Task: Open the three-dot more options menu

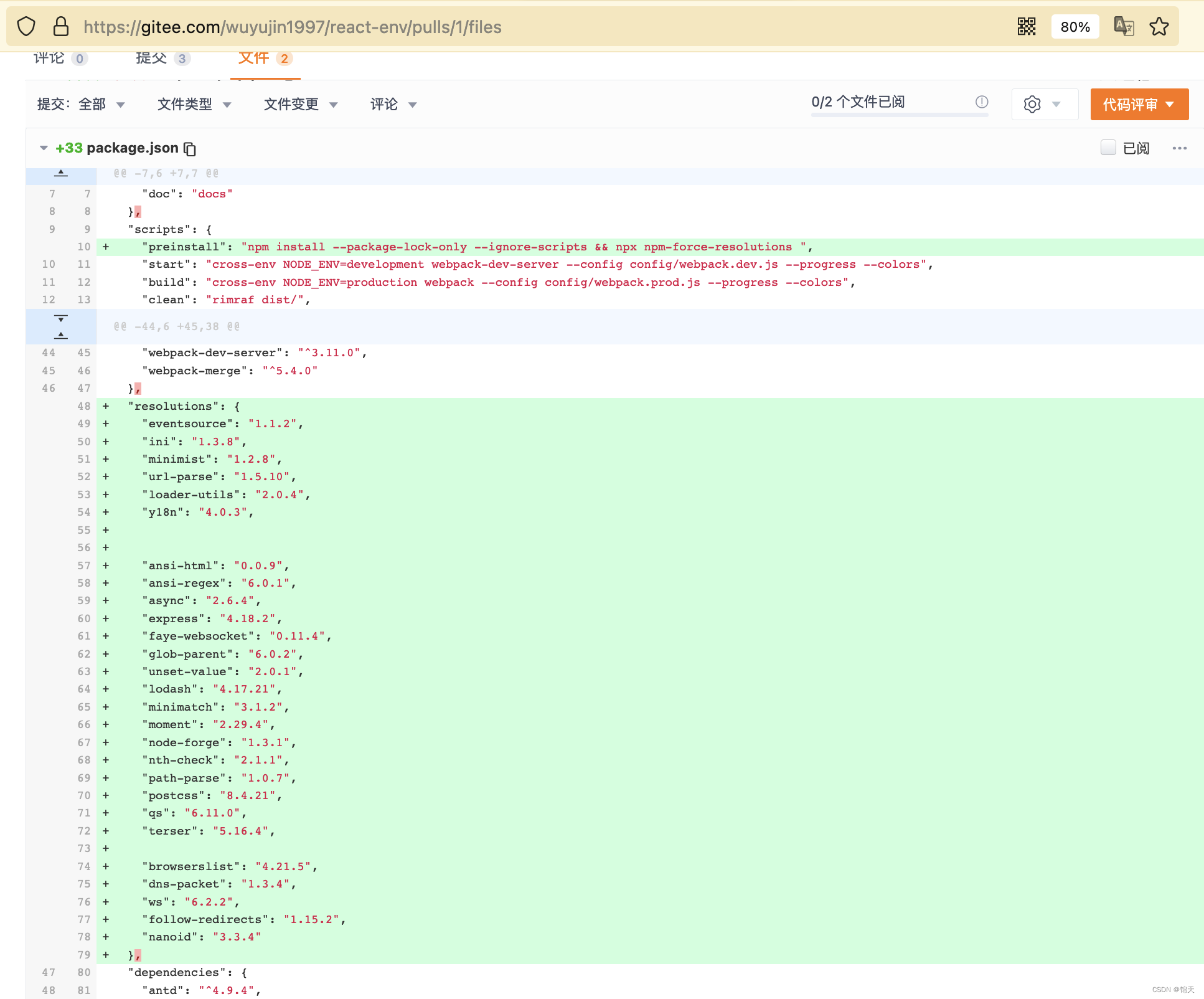Action: 1180,148
